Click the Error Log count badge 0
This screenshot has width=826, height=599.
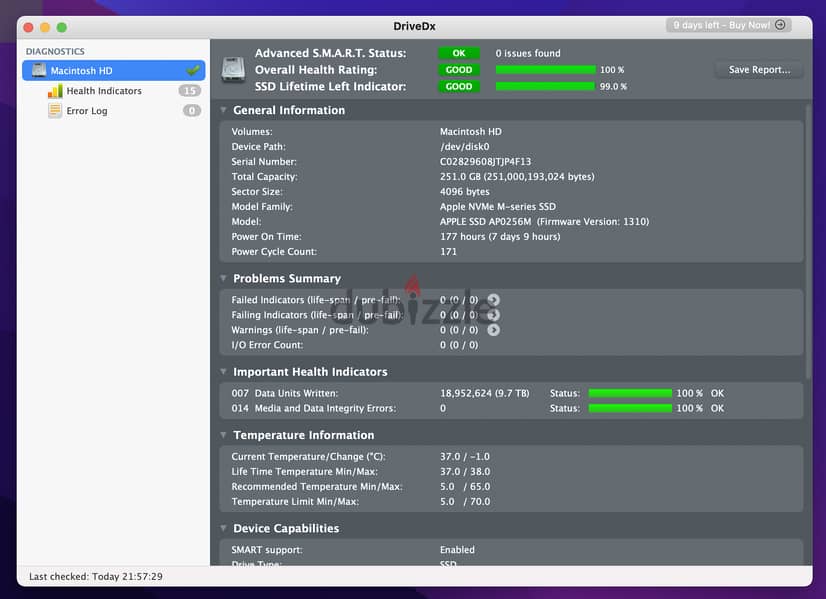pos(192,111)
